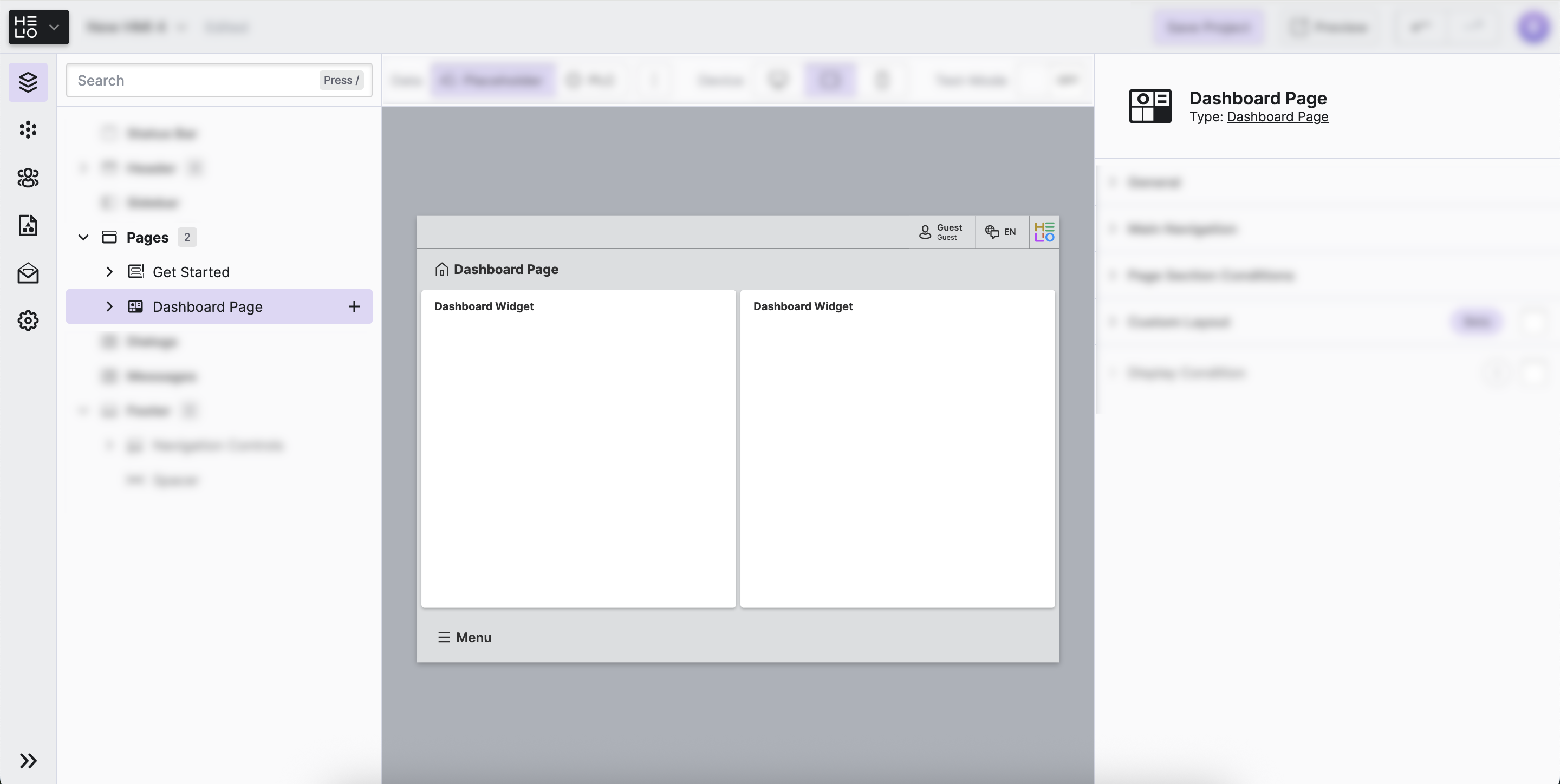Select the left Dashboard Widget card
This screenshot has width=1560, height=784.
578,448
